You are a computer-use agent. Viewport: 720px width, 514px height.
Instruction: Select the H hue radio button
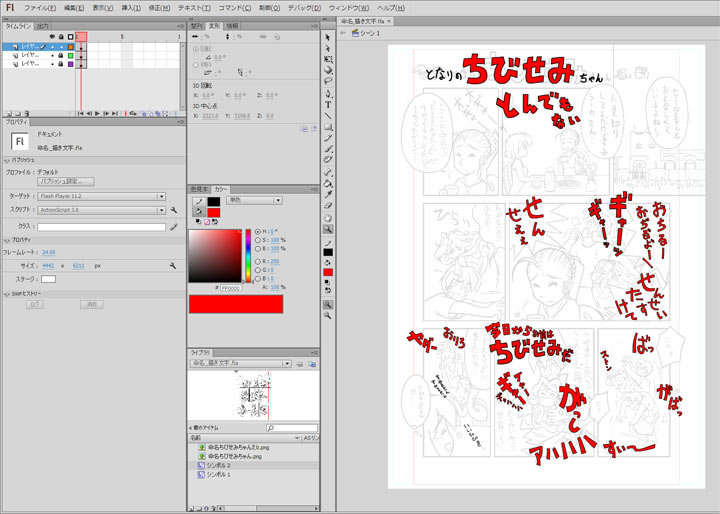256,231
